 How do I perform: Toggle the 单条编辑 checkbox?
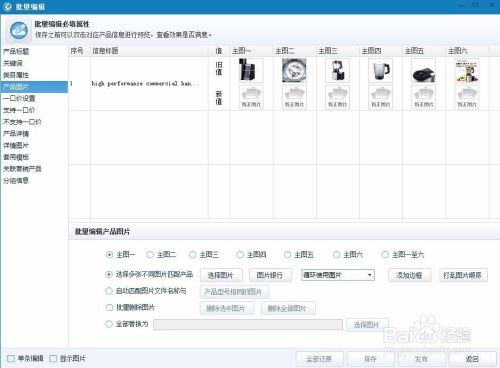coord(11,358)
